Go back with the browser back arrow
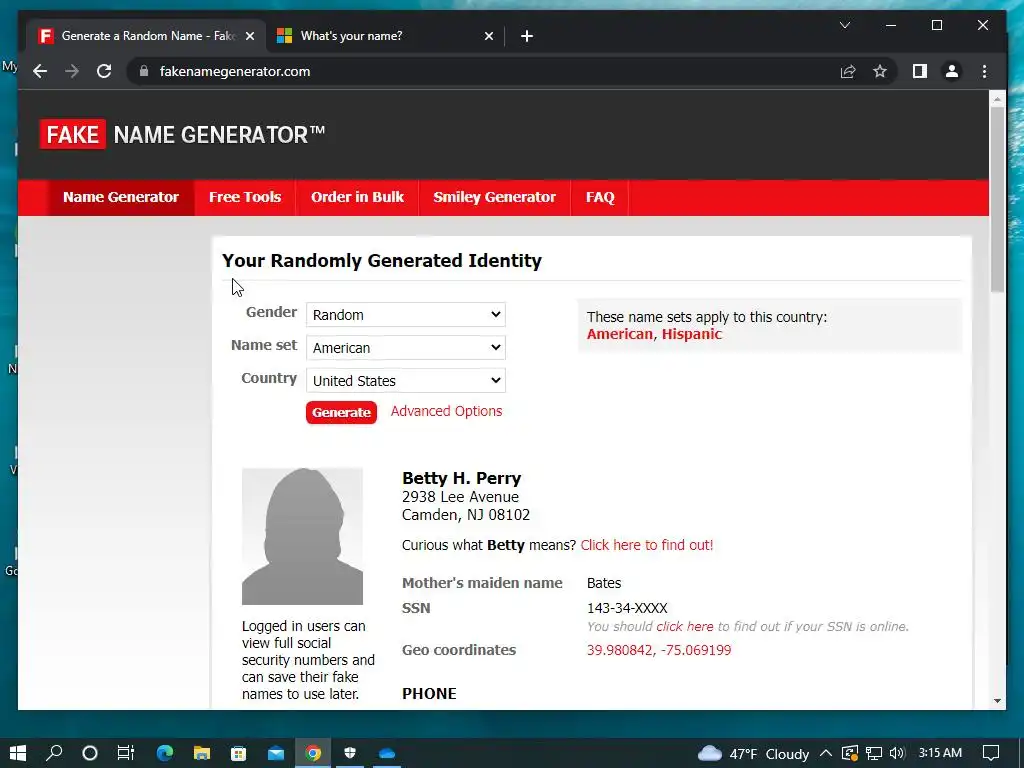The width and height of the screenshot is (1024, 768). point(40,71)
